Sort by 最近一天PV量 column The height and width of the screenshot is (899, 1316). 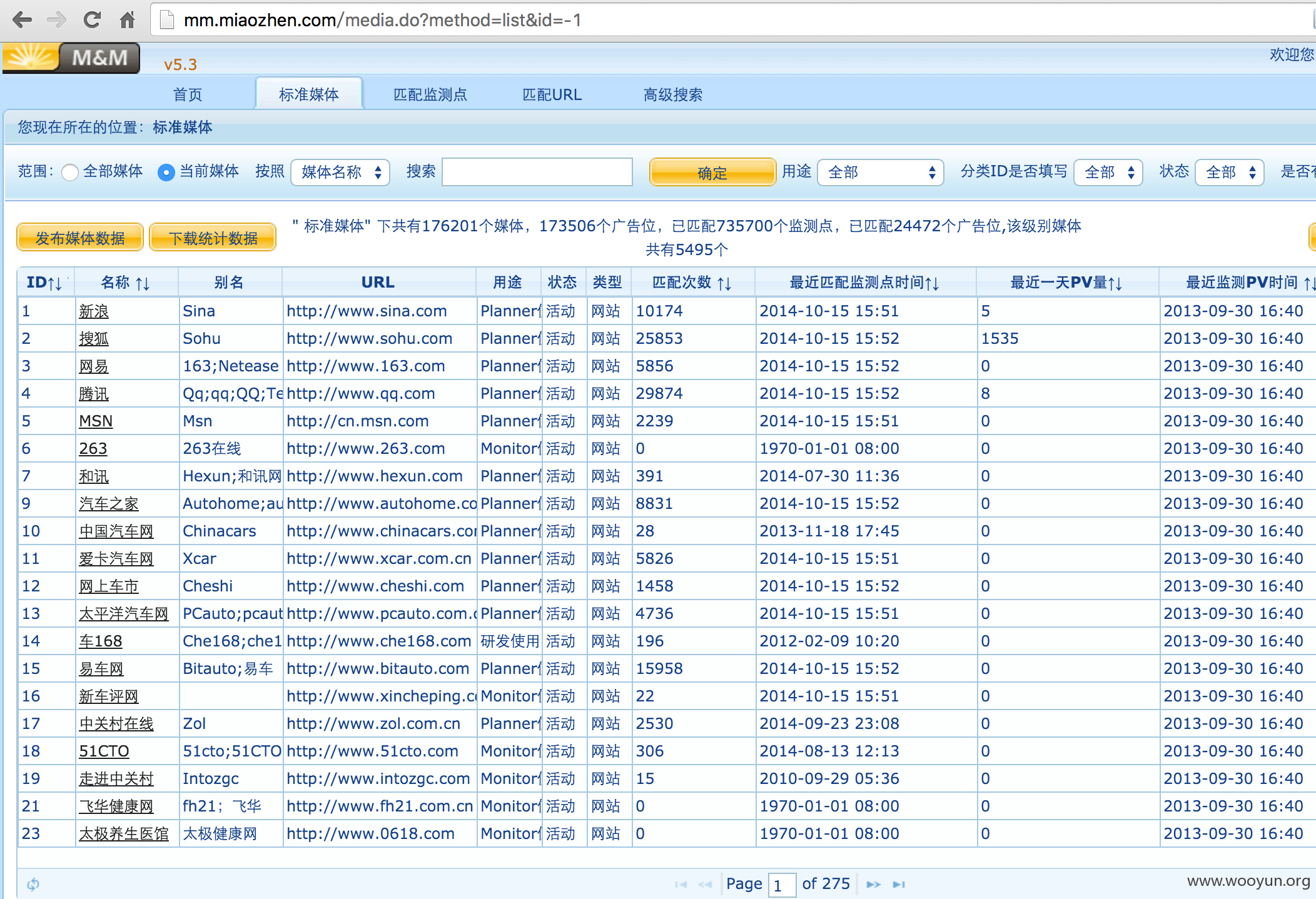[1067, 283]
